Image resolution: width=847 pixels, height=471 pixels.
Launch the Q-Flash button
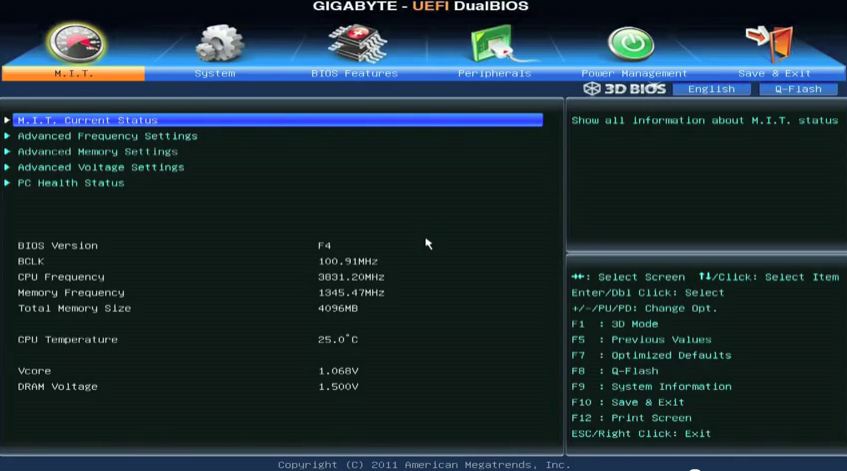[x=797, y=89]
